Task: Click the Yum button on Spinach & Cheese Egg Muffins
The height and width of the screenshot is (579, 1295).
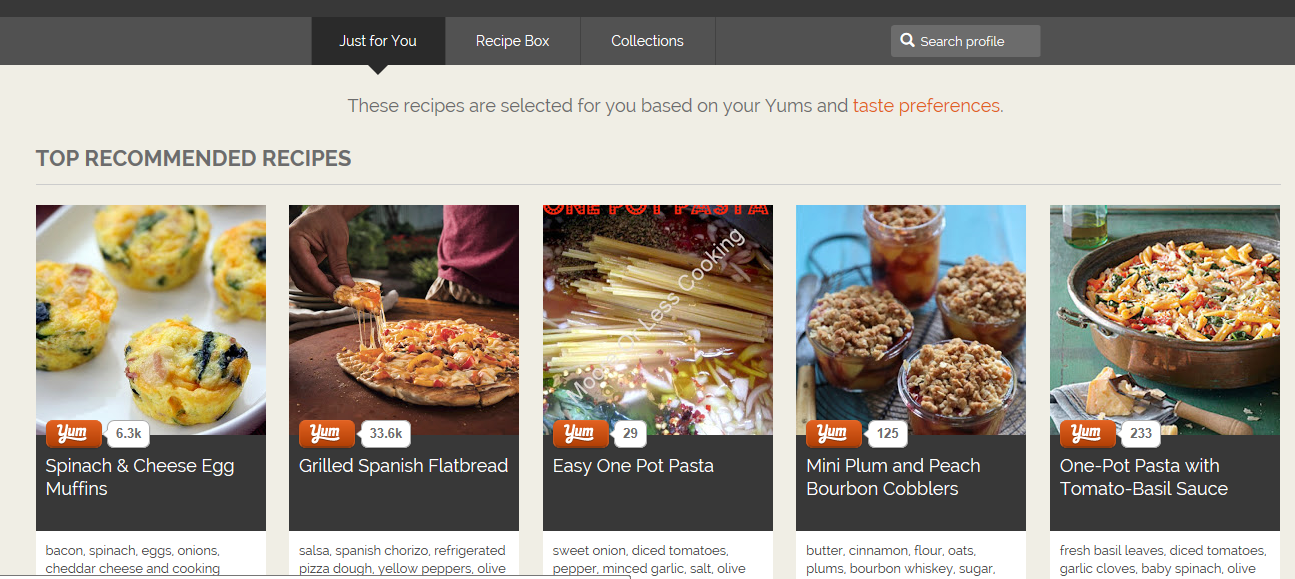Action: click(73, 433)
